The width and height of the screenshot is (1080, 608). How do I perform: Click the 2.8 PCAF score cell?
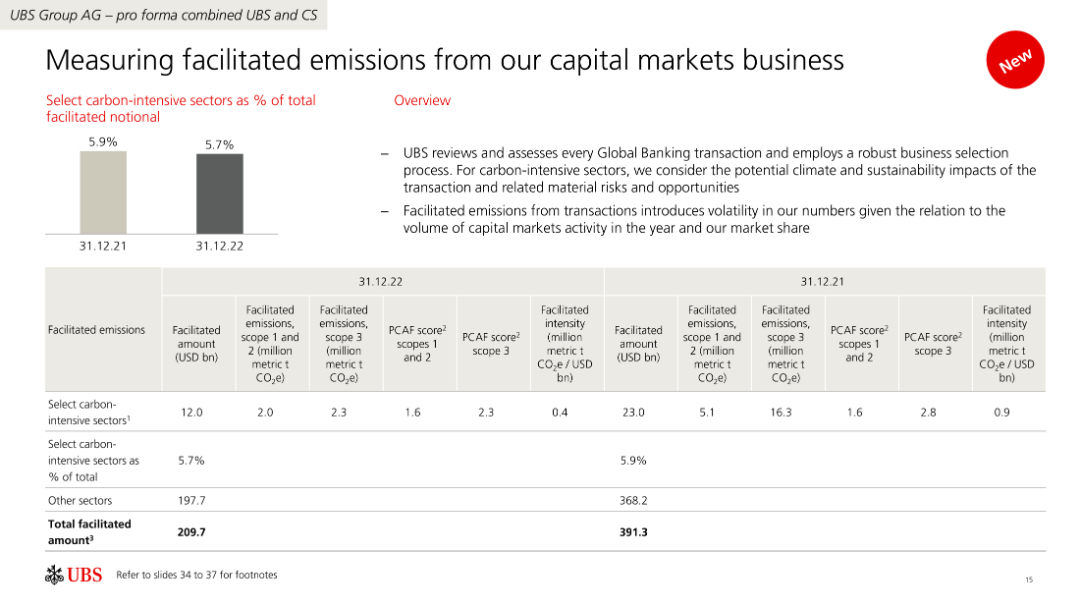[x=928, y=412]
